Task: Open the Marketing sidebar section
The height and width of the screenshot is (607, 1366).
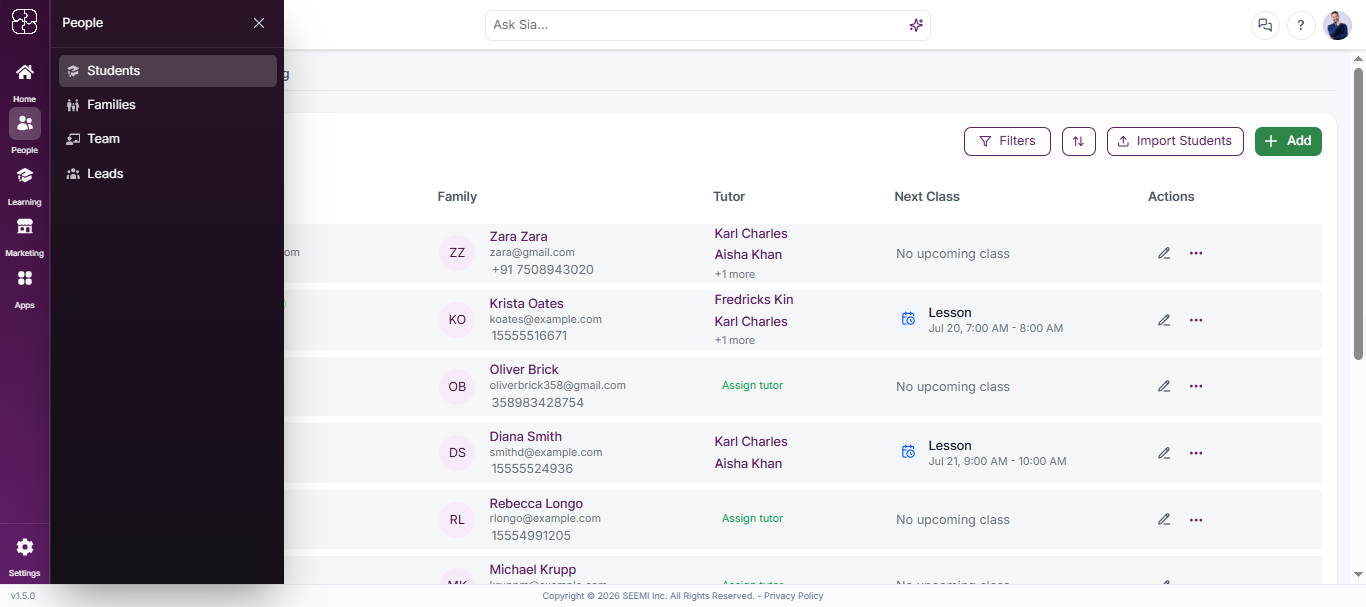Action: pos(24,236)
